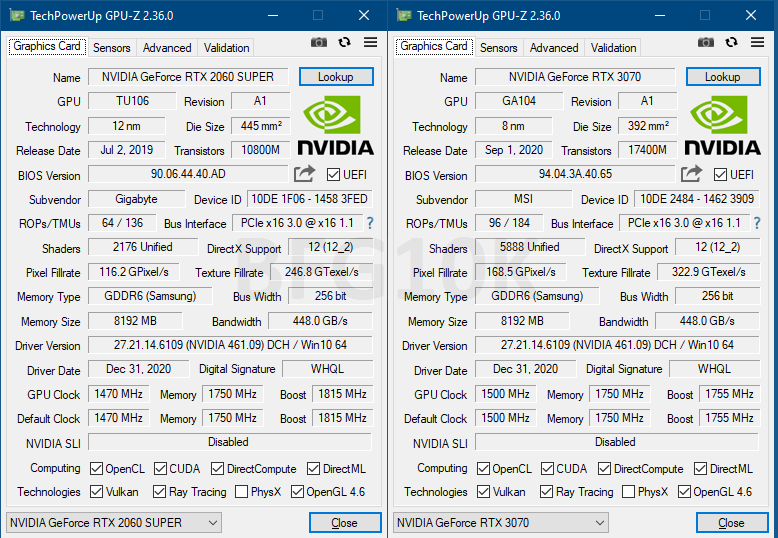Click ROPs/TMUs value 96 / 184
Image resolution: width=778 pixels, height=538 pixels.
click(509, 223)
